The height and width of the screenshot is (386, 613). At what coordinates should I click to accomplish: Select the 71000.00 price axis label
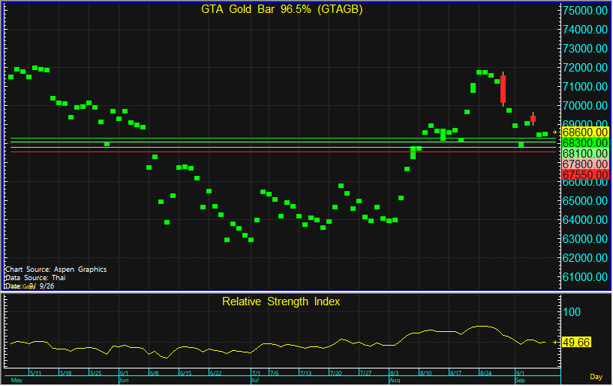[585, 86]
